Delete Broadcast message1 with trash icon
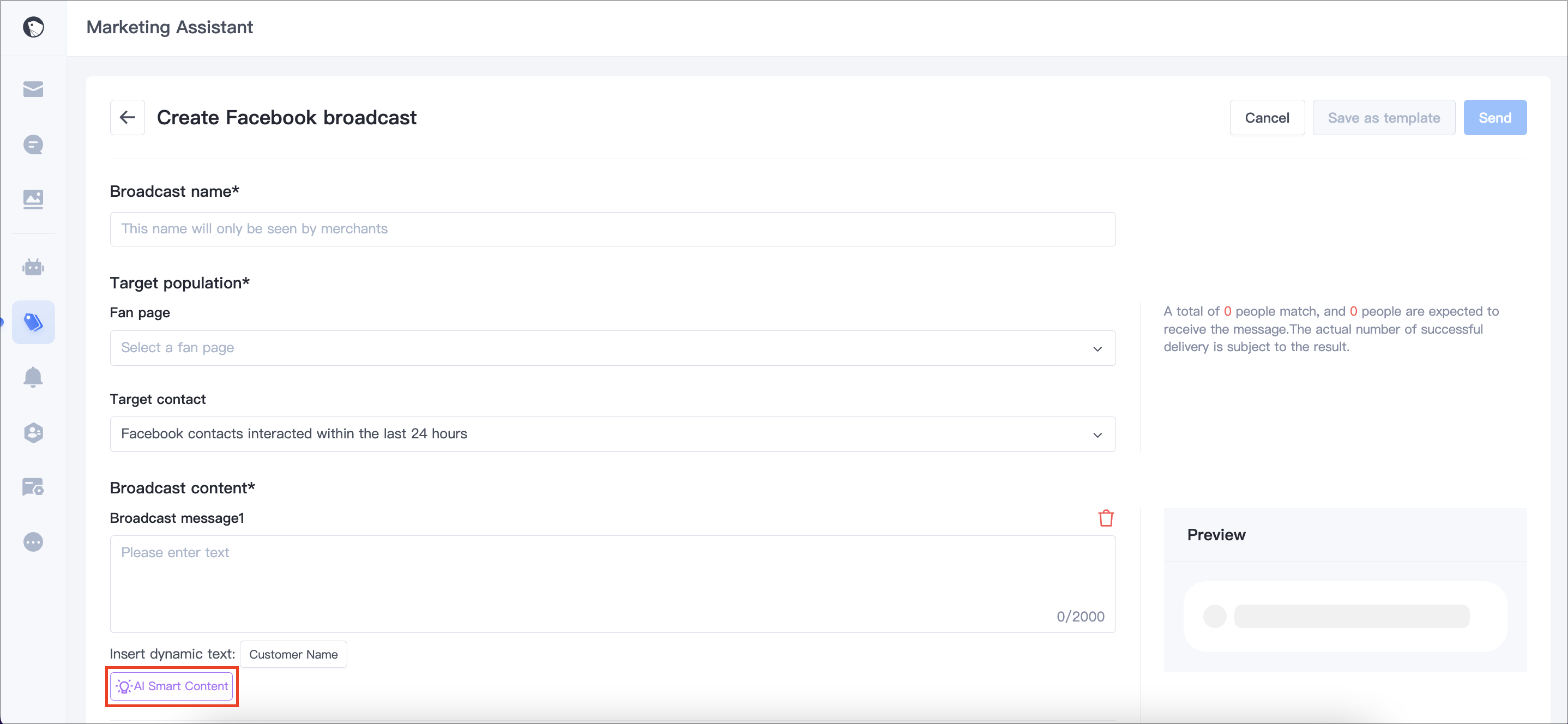 point(1106,518)
